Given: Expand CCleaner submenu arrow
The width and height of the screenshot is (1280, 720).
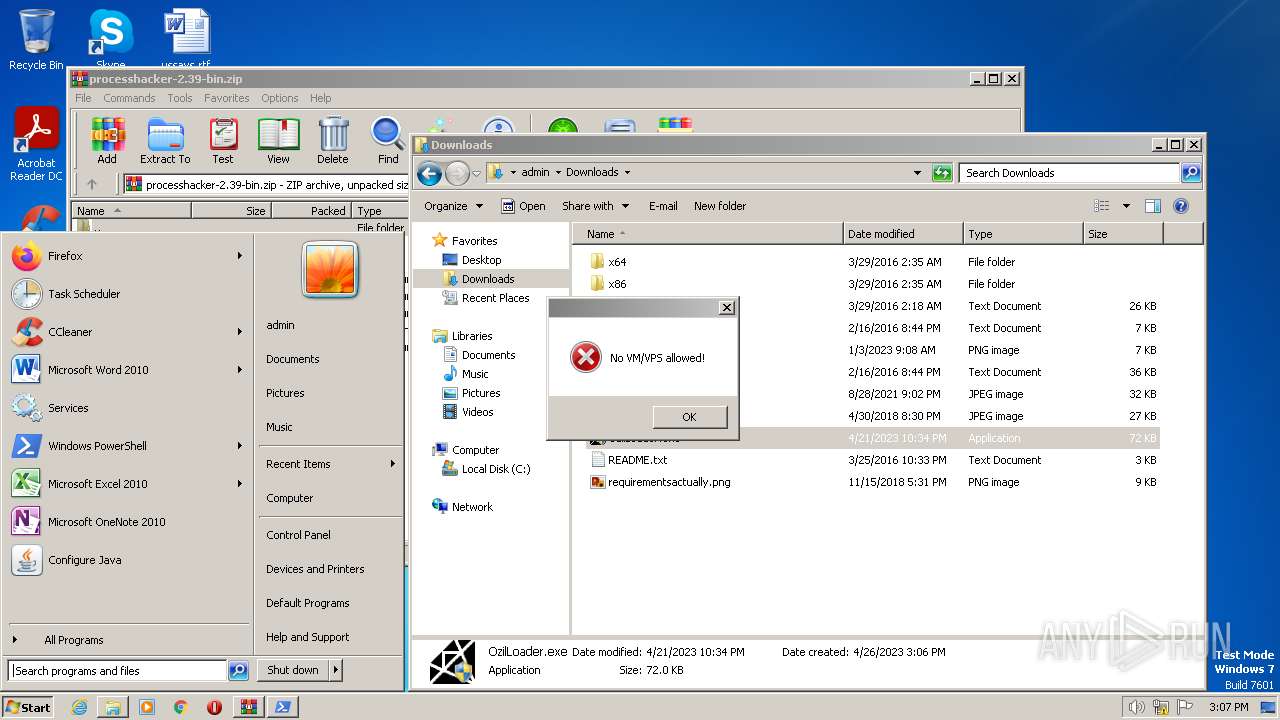Looking at the screenshot, I should [240, 332].
